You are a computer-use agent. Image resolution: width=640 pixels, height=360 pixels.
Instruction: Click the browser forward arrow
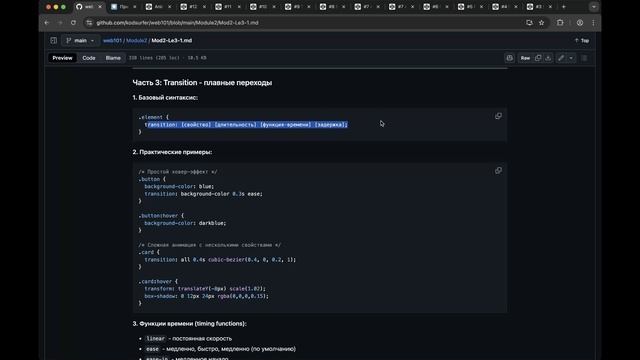(60, 23)
